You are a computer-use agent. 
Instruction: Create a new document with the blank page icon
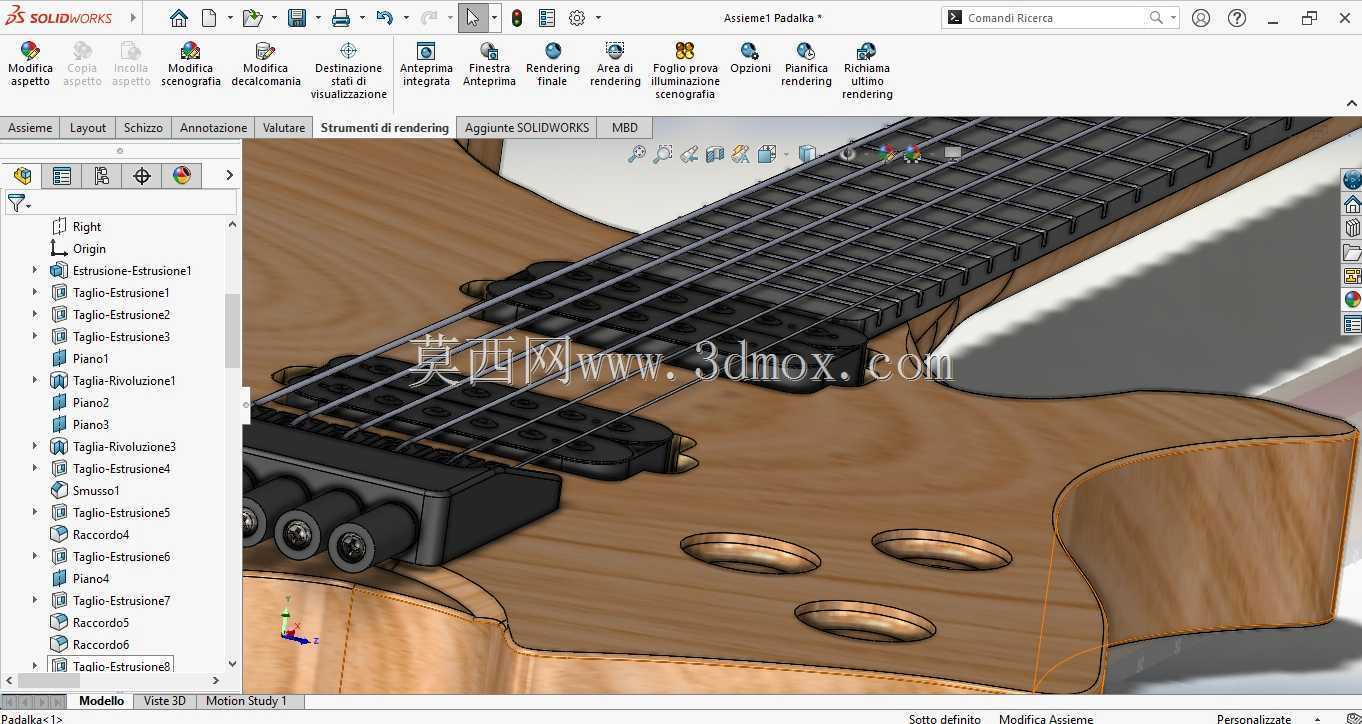pos(209,18)
